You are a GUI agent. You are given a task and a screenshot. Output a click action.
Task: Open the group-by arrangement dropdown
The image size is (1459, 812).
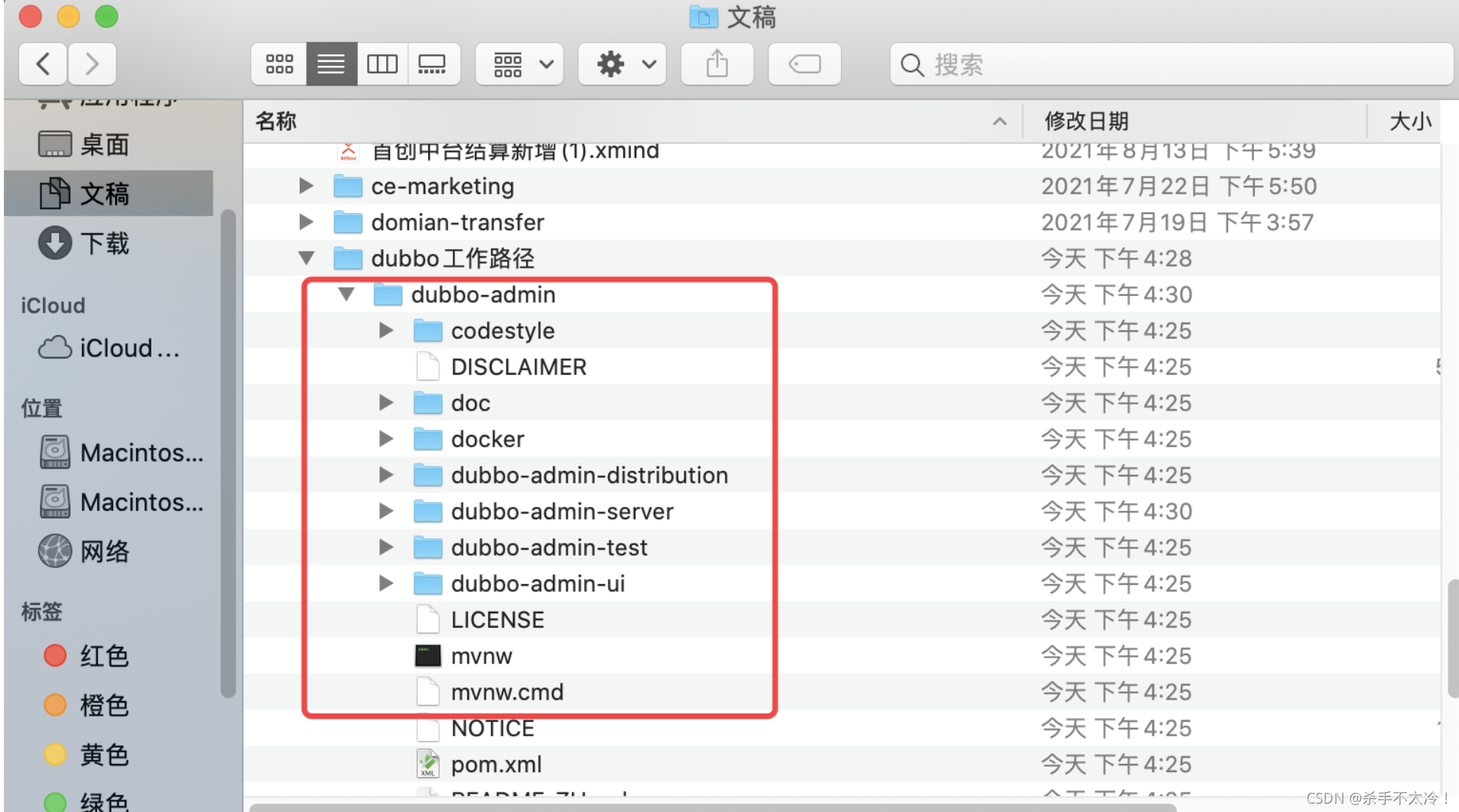[520, 64]
